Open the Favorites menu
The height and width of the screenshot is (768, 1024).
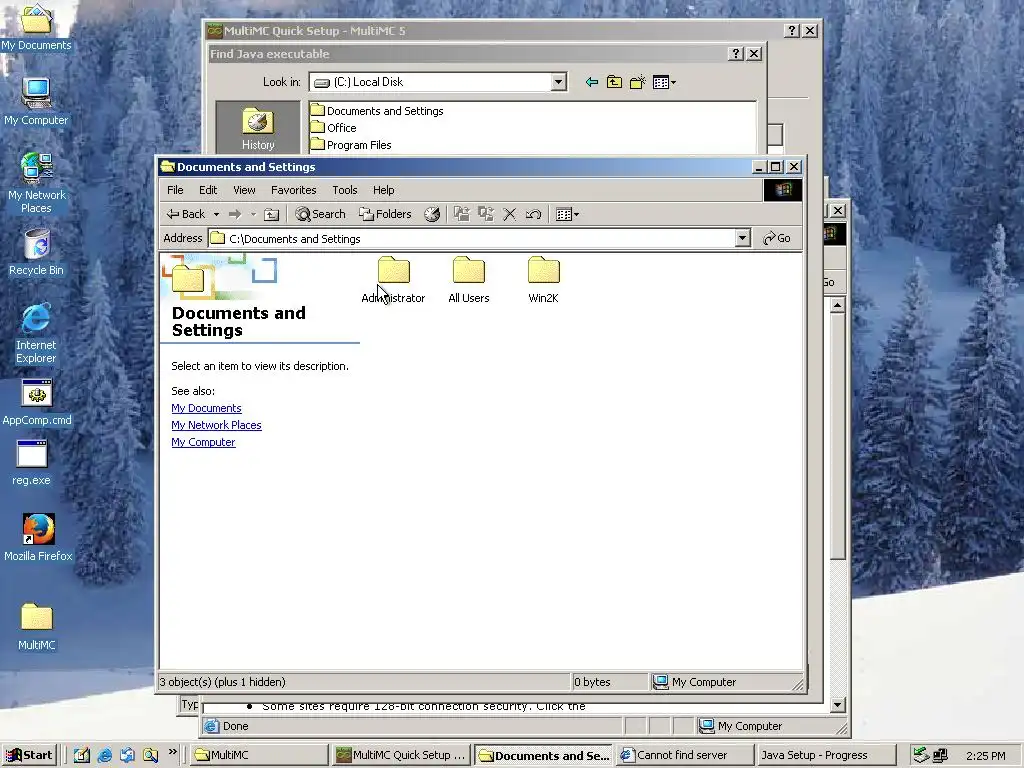[x=294, y=190]
